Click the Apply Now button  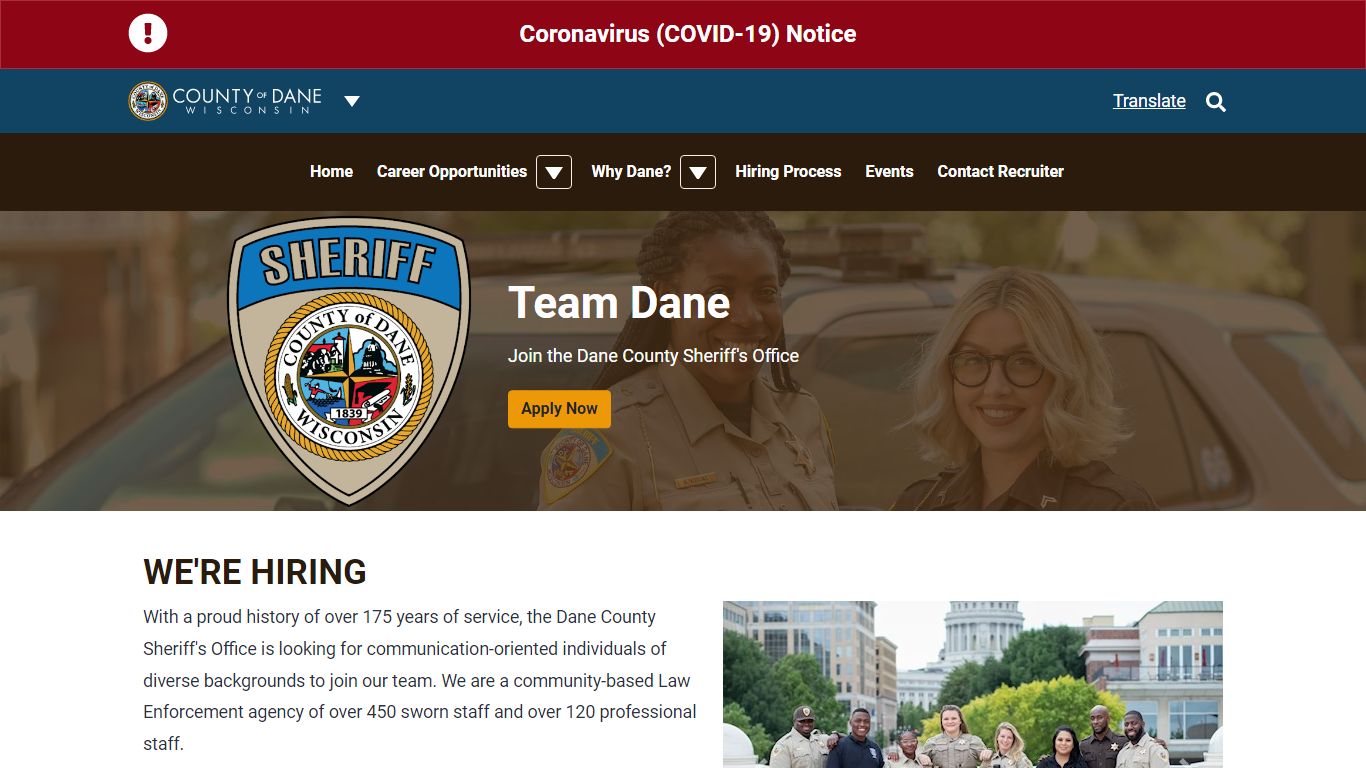[559, 409]
